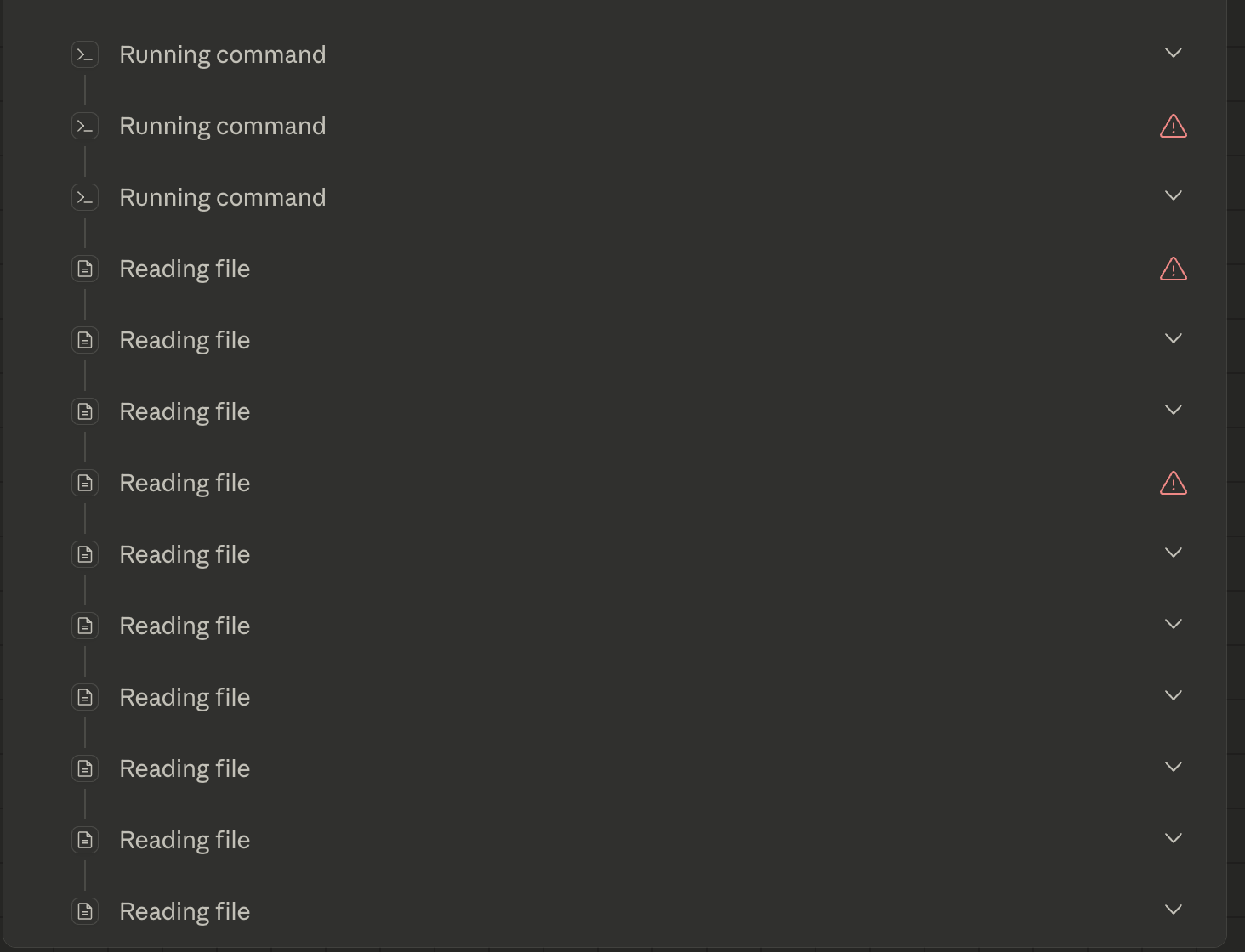Select the last Reading file label
Image resolution: width=1245 pixels, height=952 pixels.
pyautogui.click(x=185, y=910)
